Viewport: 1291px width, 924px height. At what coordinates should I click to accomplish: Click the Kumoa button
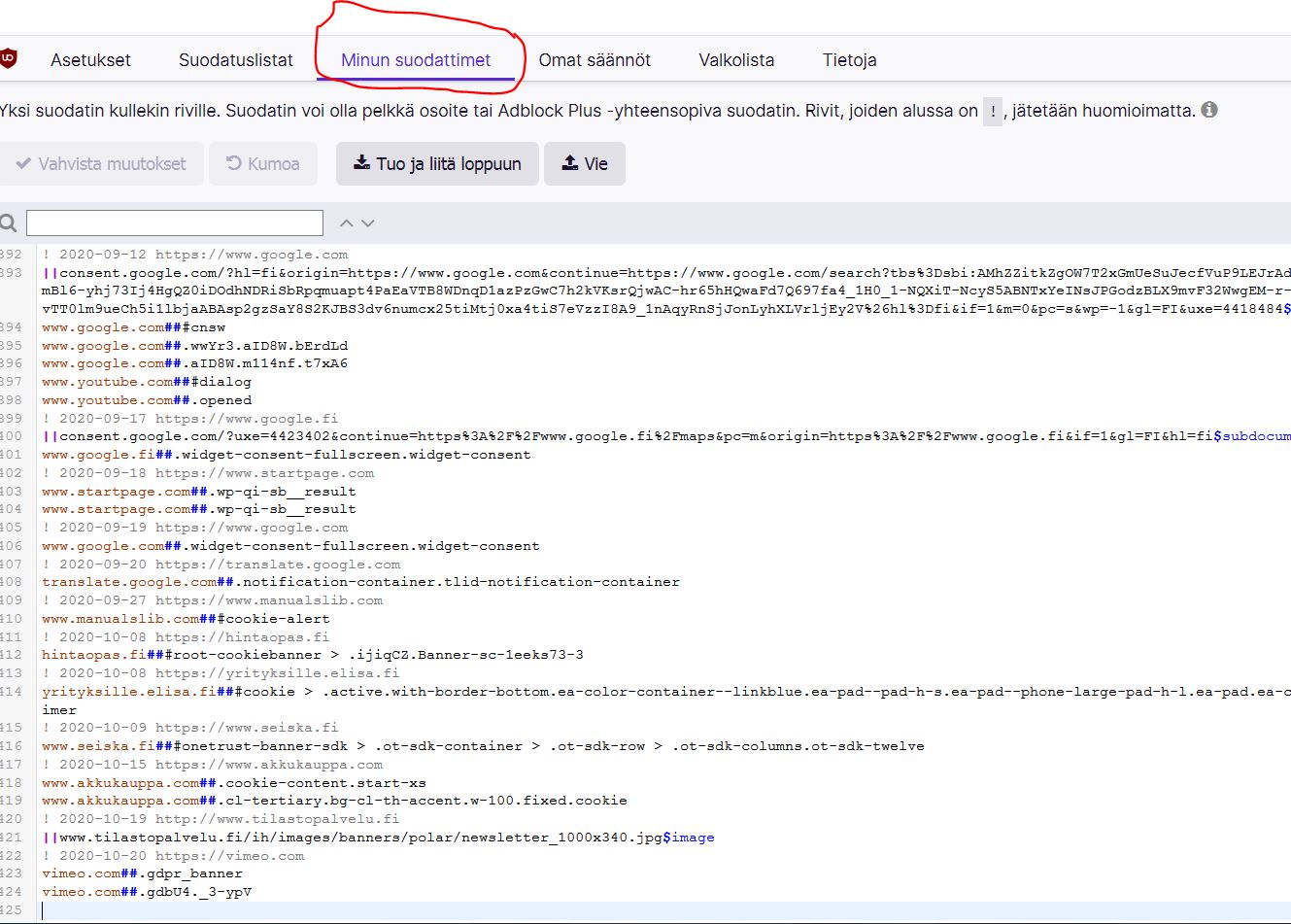(x=263, y=163)
